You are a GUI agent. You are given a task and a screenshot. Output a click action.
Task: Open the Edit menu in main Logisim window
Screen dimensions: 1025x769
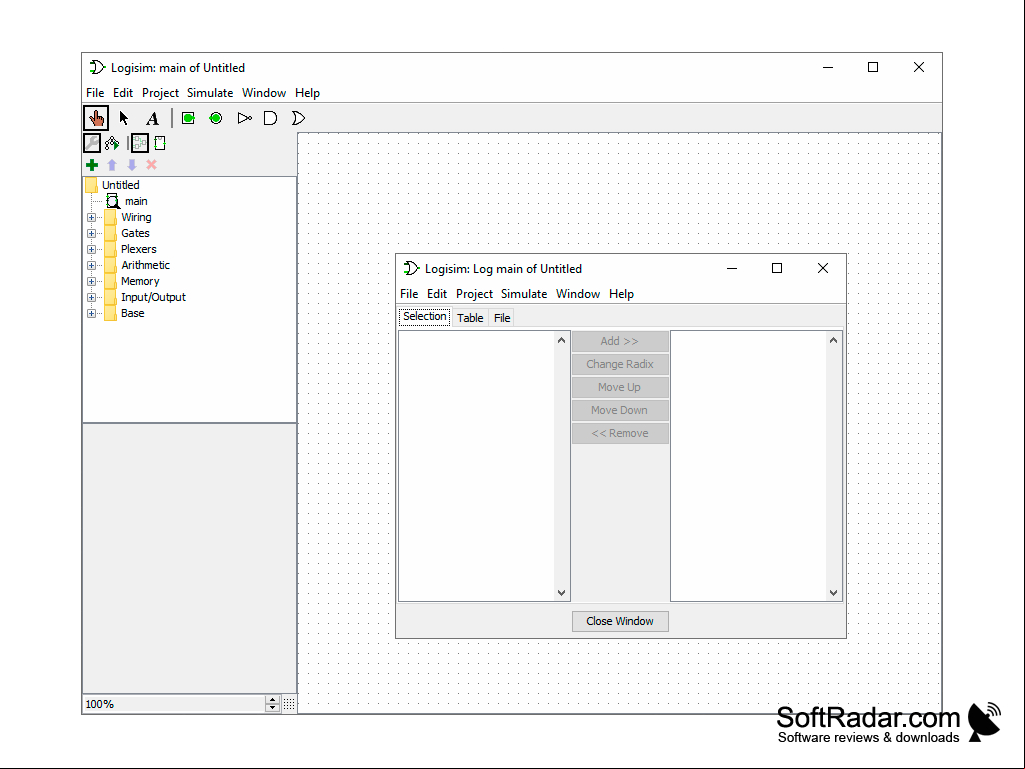(123, 93)
